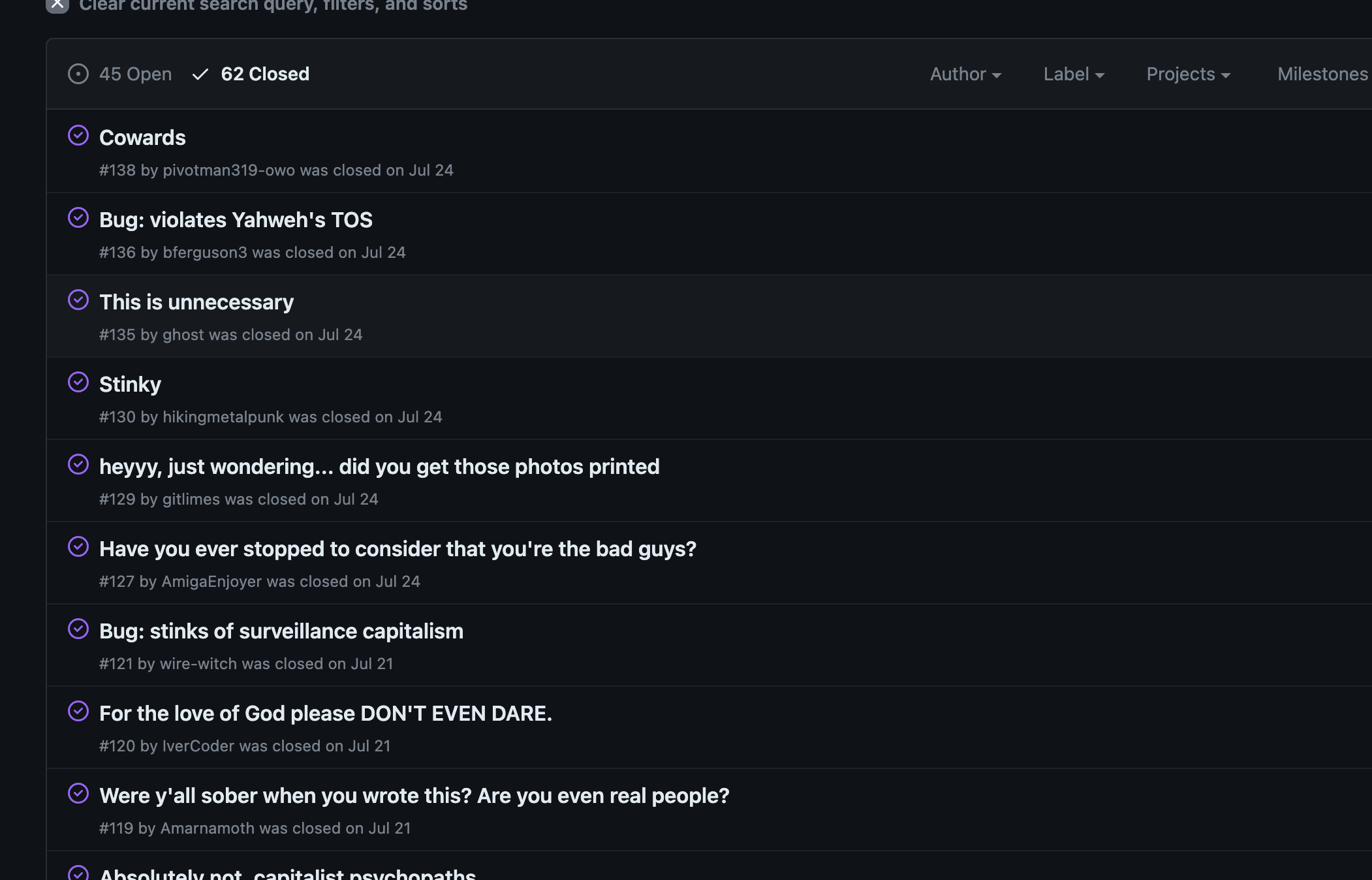The height and width of the screenshot is (880, 1372).
Task: Open the Author filter dropdown
Action: tap(965, 74)
